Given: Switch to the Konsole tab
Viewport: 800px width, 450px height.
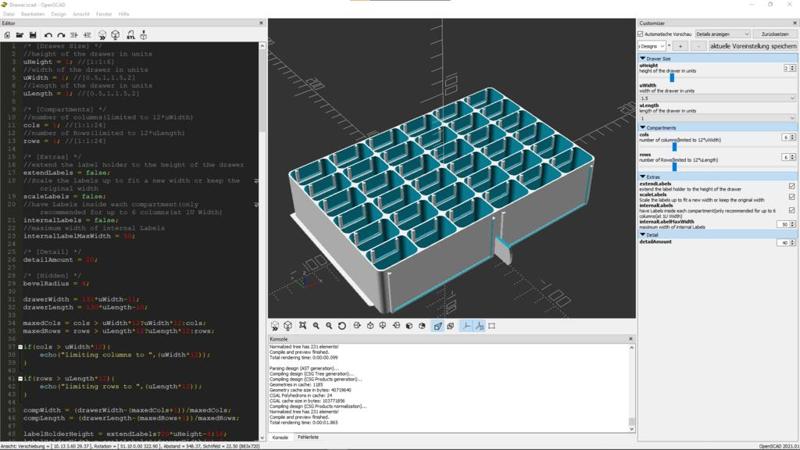Looking at the screenshot, I should (x=280, y=437).
